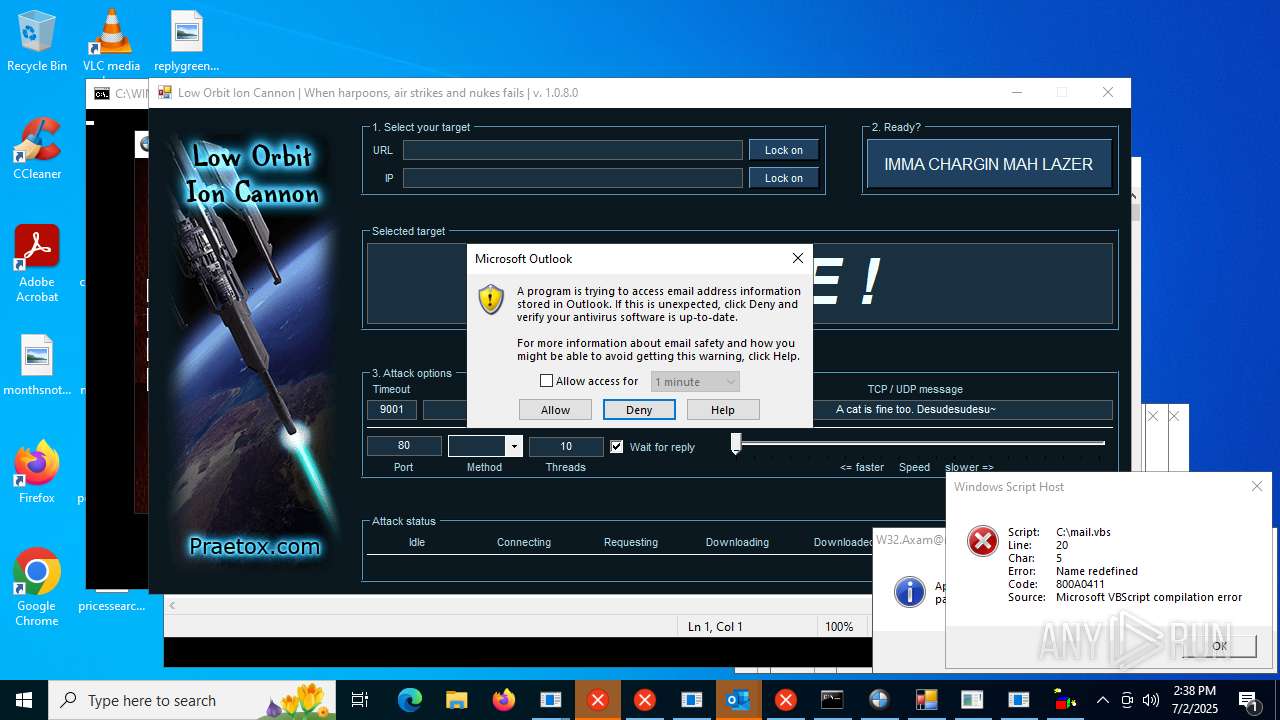Click the Praetox.com link
This screenshot has height=720, width=1280.
(255, 546)
